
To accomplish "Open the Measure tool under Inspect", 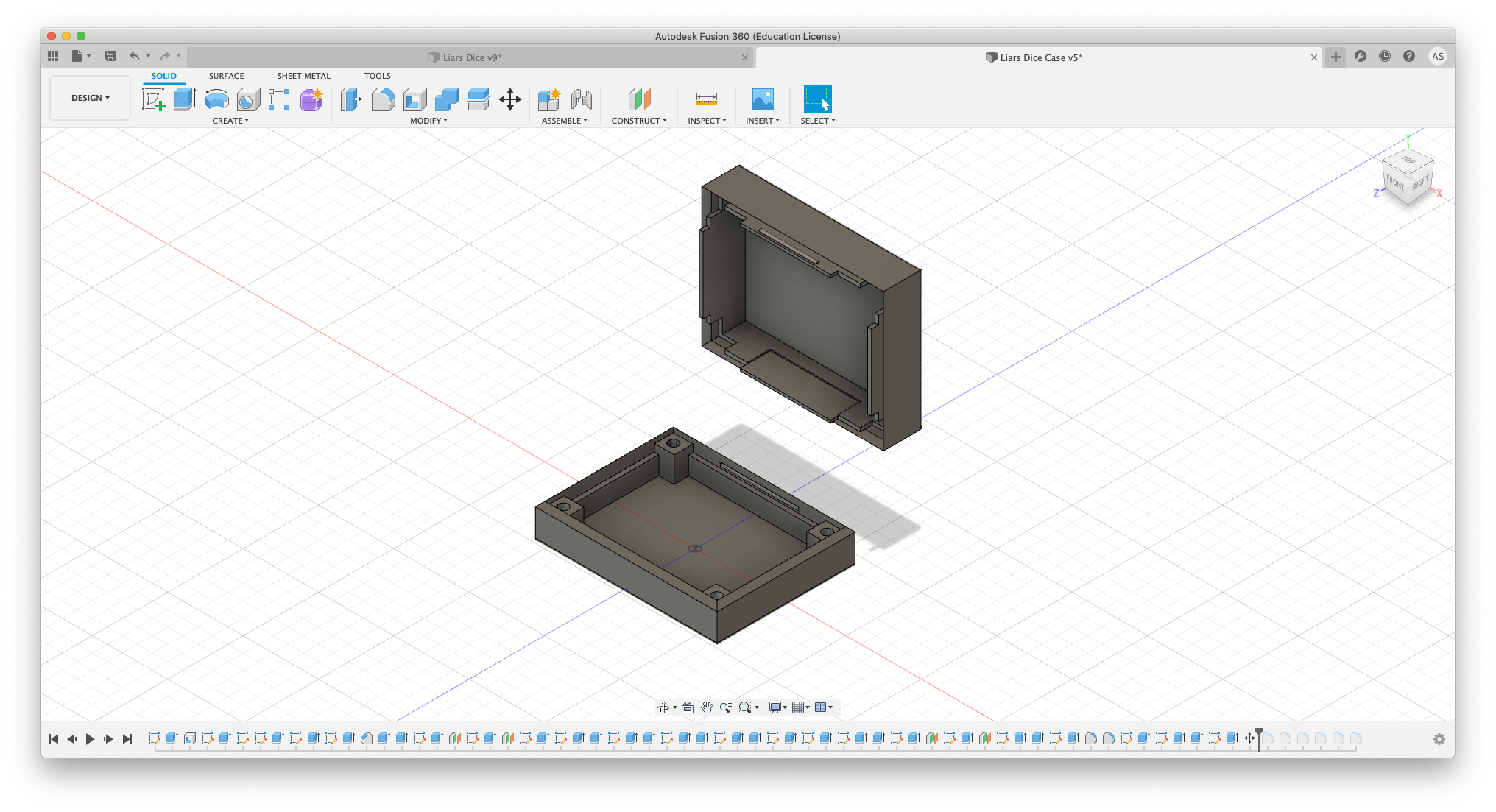I will click(x=706, y=99).
